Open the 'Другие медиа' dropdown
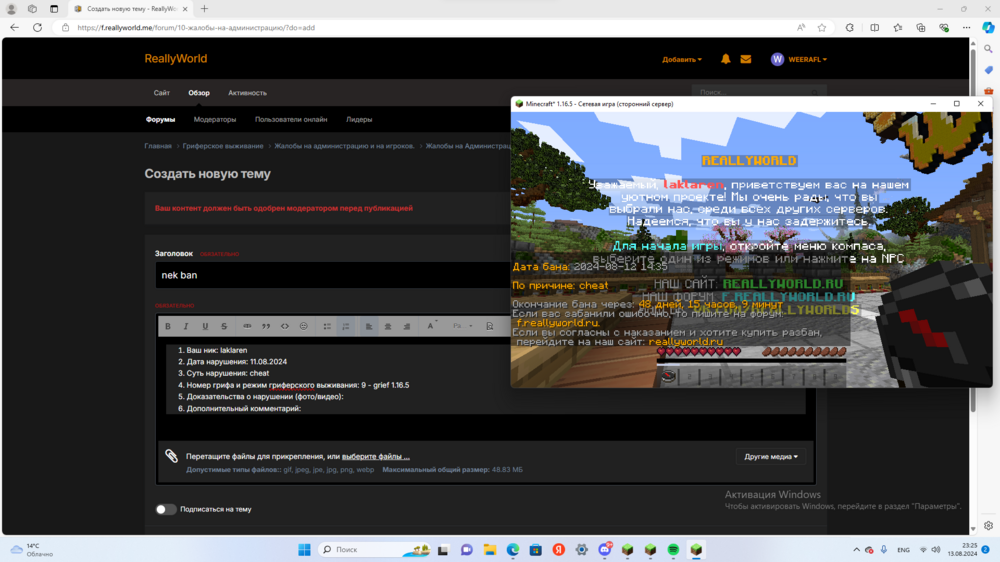1000x562 pixels. pos(771,456)
